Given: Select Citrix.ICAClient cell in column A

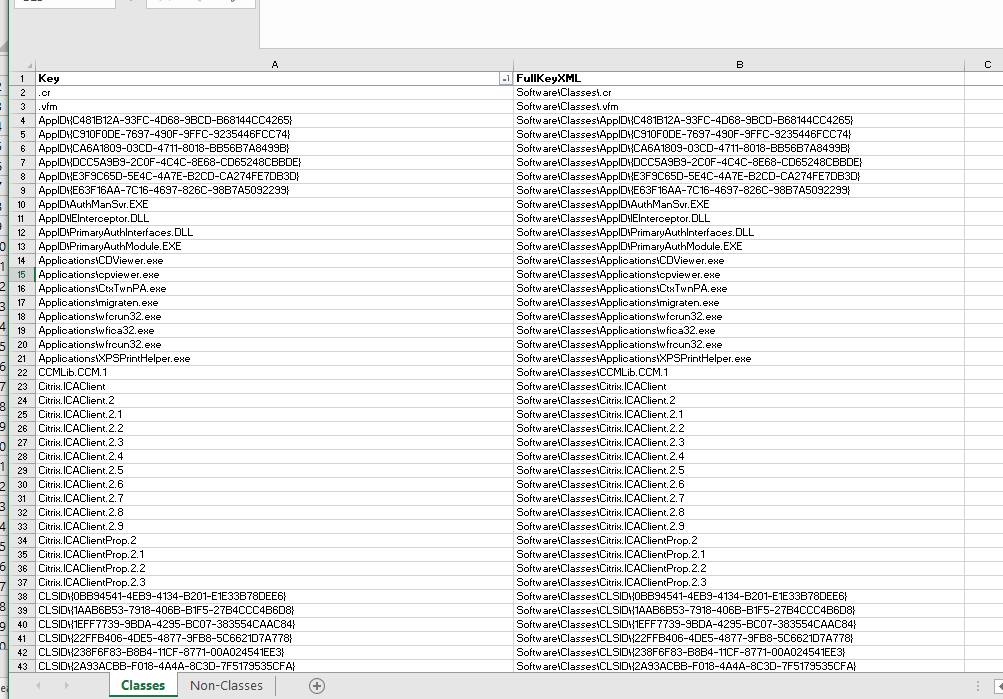Looking at the screenshot, I should point(274,387).
